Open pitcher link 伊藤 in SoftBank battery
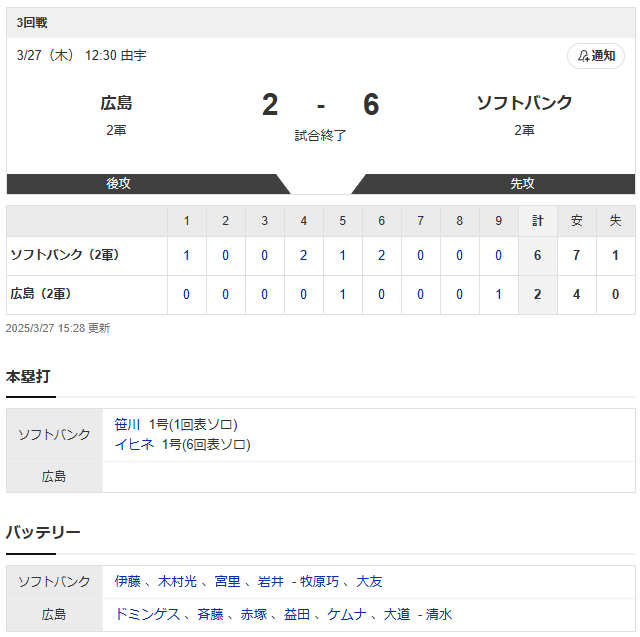The height and width of the screenshot is (637, 640). click(127, 582)
